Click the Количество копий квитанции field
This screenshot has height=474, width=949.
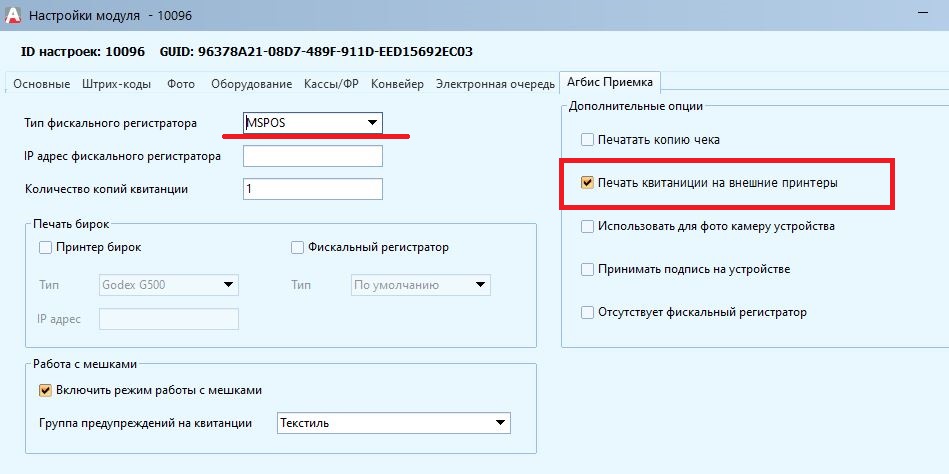(x=312, y=189)
